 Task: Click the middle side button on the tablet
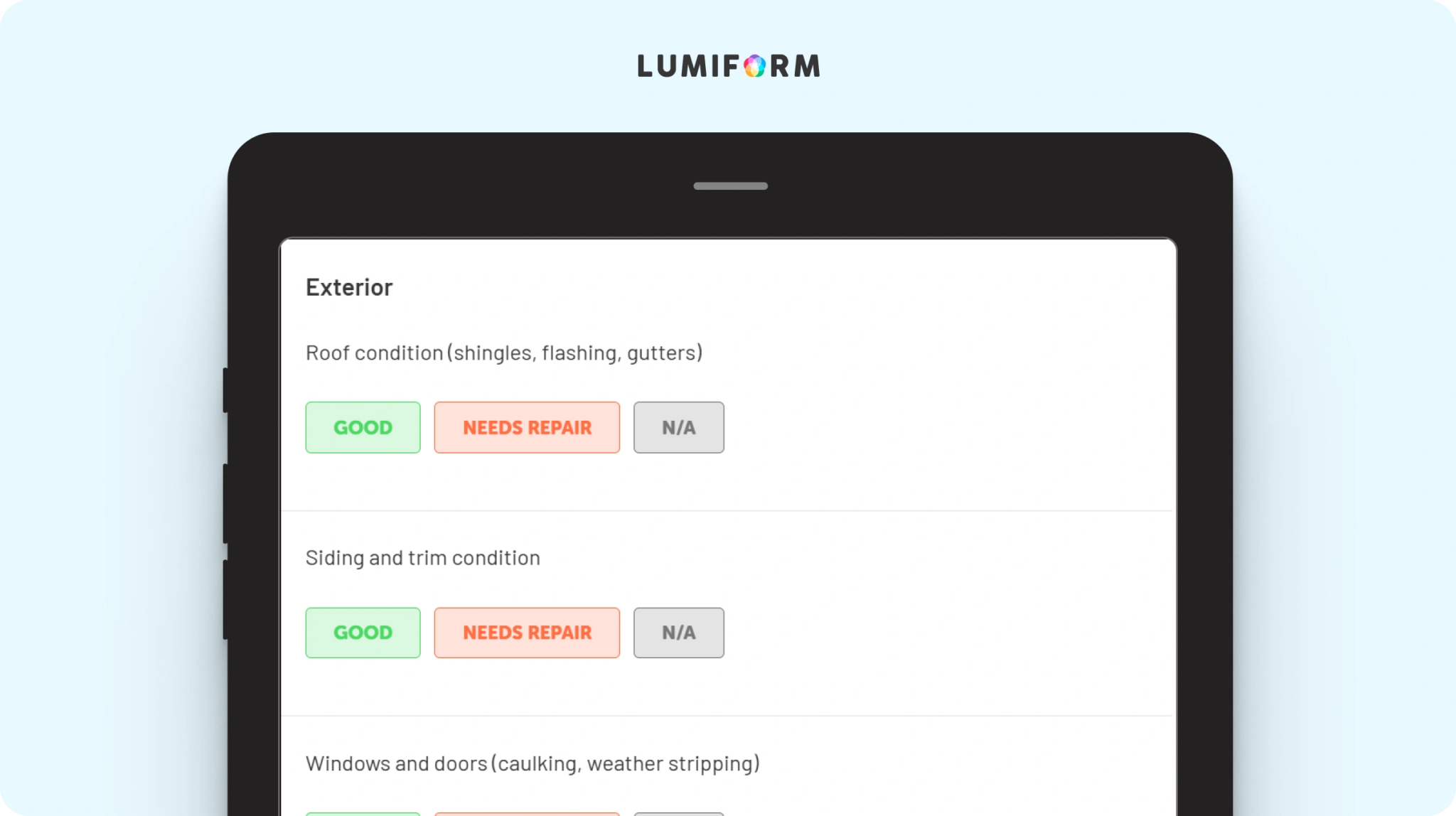click(225, 504)
